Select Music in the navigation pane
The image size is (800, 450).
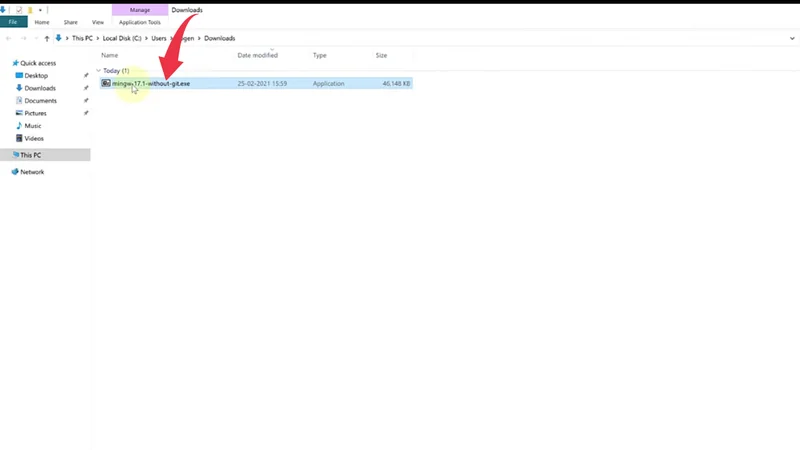[33, 126]
